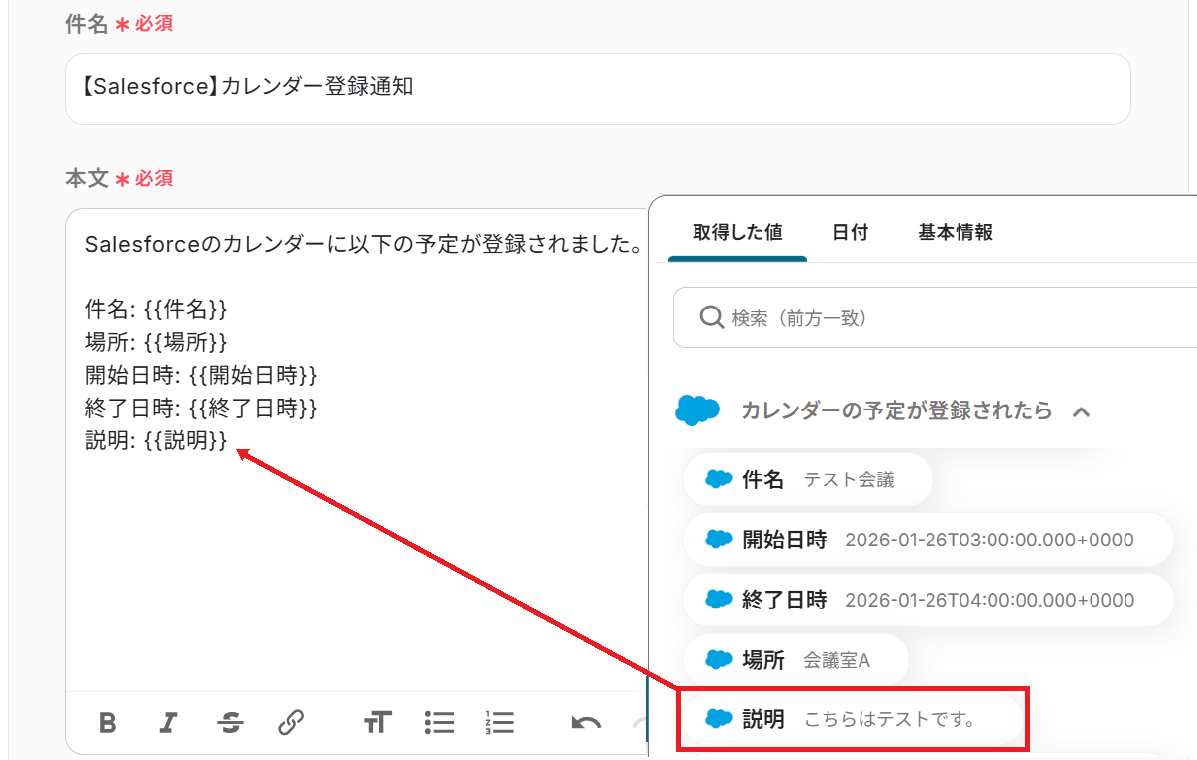The image size is (1197, 760).
Task: Click the {{場所}} placeholder line
Action: [x=156, y=342]
